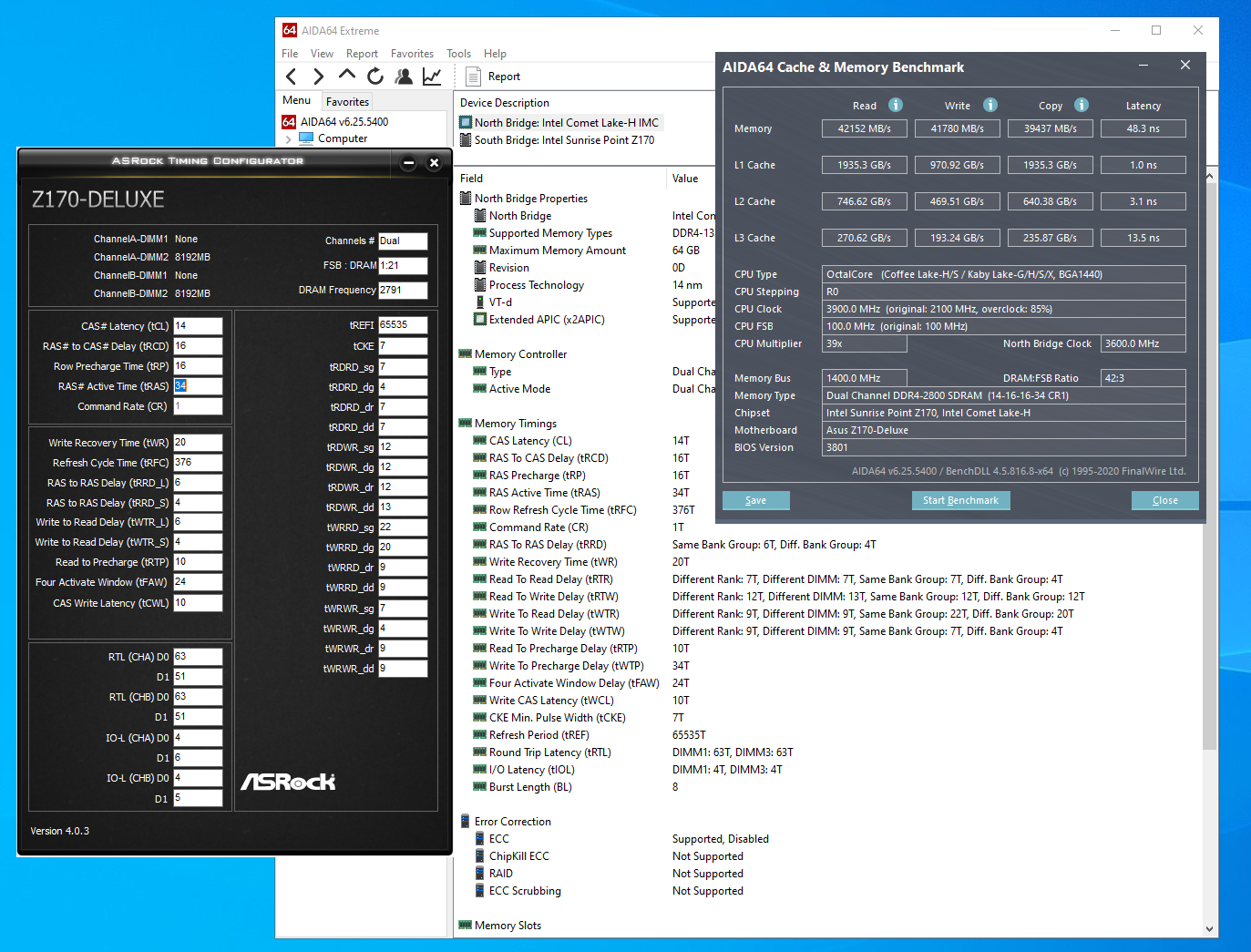Image resolution: width=1251 pixels, height=952 pixels.
Task: Click the Report toolbar button
Action: tap(493, 77)
